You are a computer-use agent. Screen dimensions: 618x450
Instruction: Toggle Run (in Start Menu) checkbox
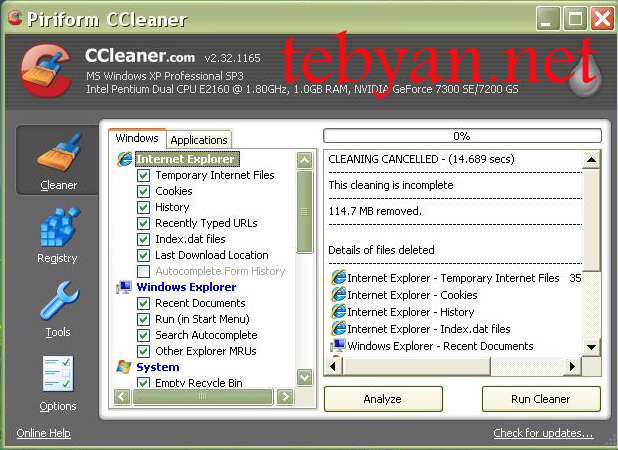coord(143,319)
